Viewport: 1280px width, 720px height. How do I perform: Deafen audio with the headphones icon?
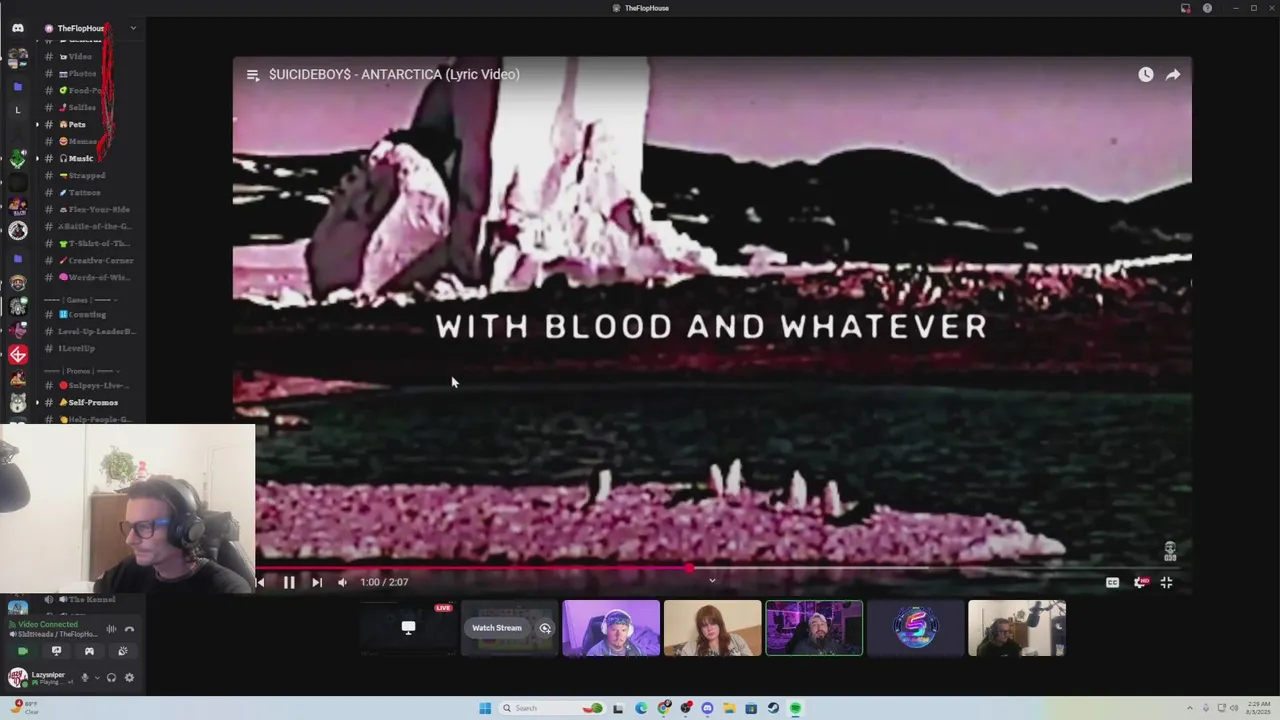point(111,678)
